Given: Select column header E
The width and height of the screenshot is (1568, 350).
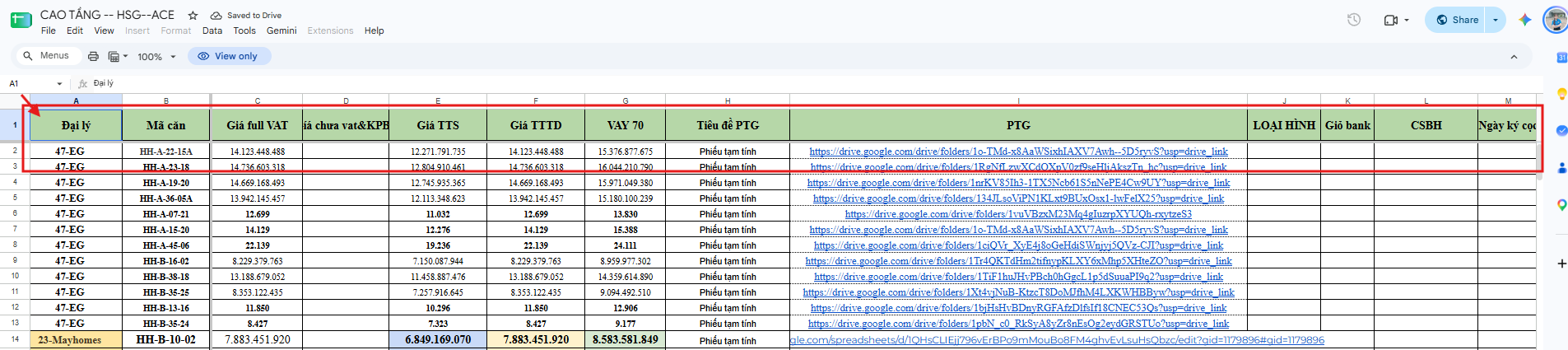Looking at the screenshot, I should click(438, 100).
